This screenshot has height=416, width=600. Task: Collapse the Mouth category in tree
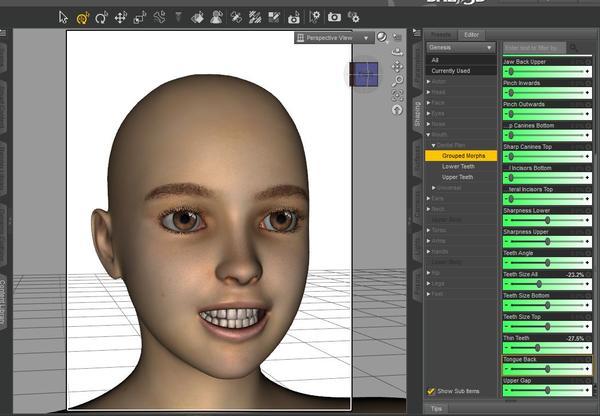tap(430, 135)
